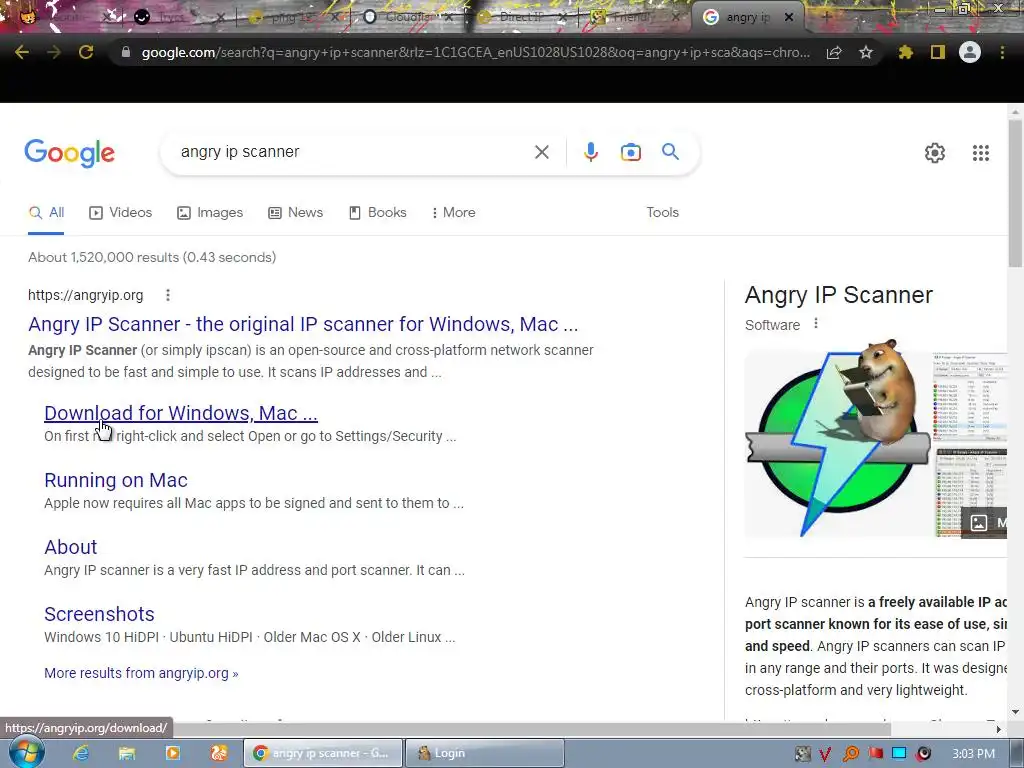Screen dimensions: 1024x768
Task: Open the Google apps grid
Action: pyautogui.click(x=980, y=153)
